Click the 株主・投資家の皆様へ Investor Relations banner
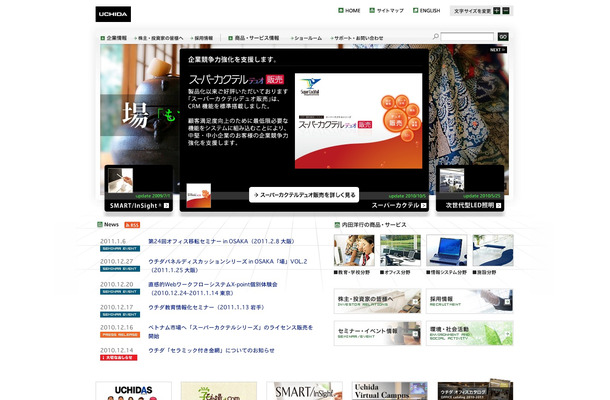This screenshot has width=610, height=400. [377, 301]
